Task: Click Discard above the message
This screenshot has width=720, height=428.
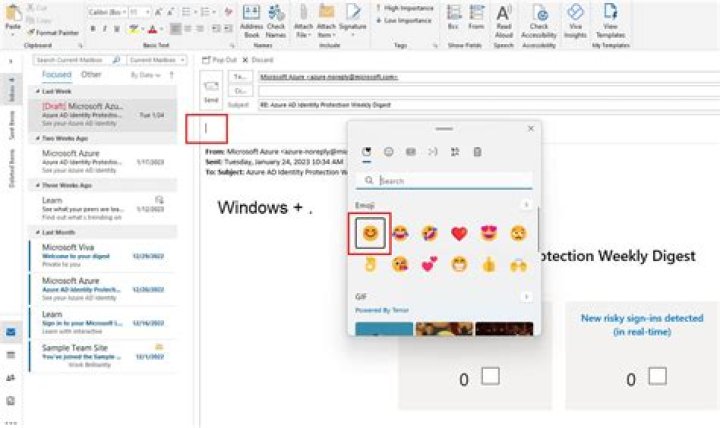Action: point(258,60)
